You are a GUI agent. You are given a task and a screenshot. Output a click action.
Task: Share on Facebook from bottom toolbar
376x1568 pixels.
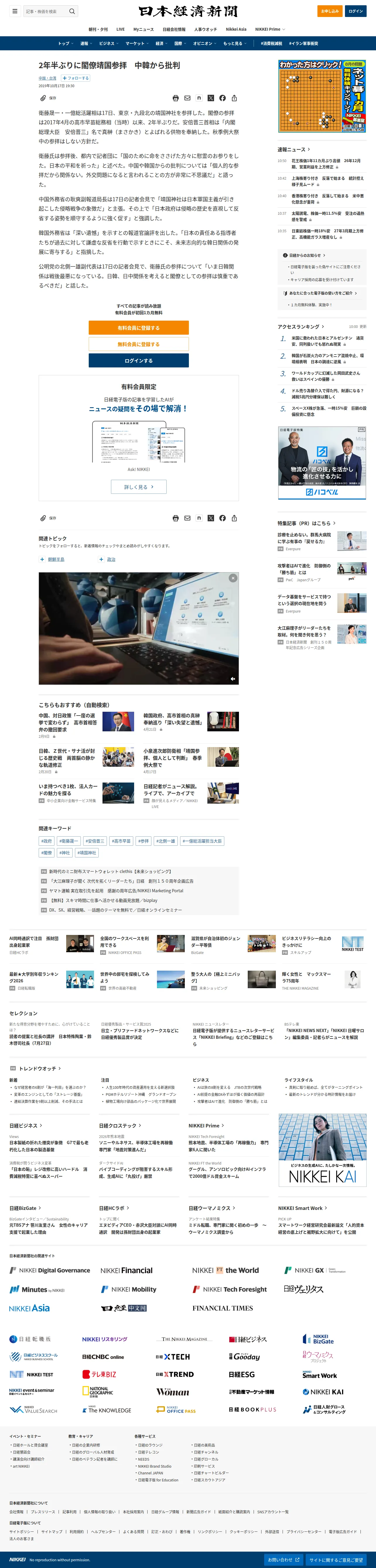pyautogui.click(x=223, y=518)
